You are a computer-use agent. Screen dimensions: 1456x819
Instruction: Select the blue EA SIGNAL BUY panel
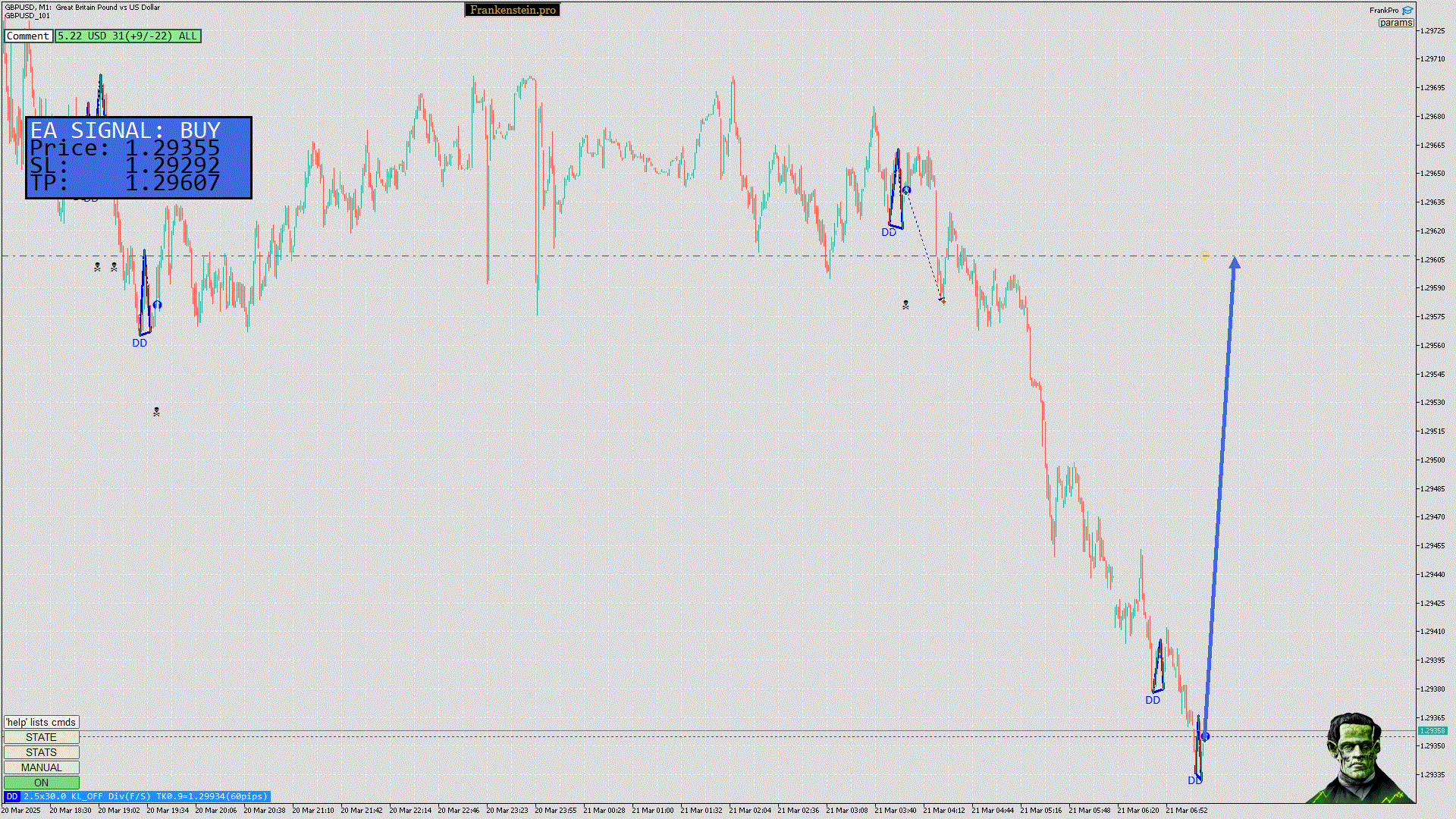138,158
